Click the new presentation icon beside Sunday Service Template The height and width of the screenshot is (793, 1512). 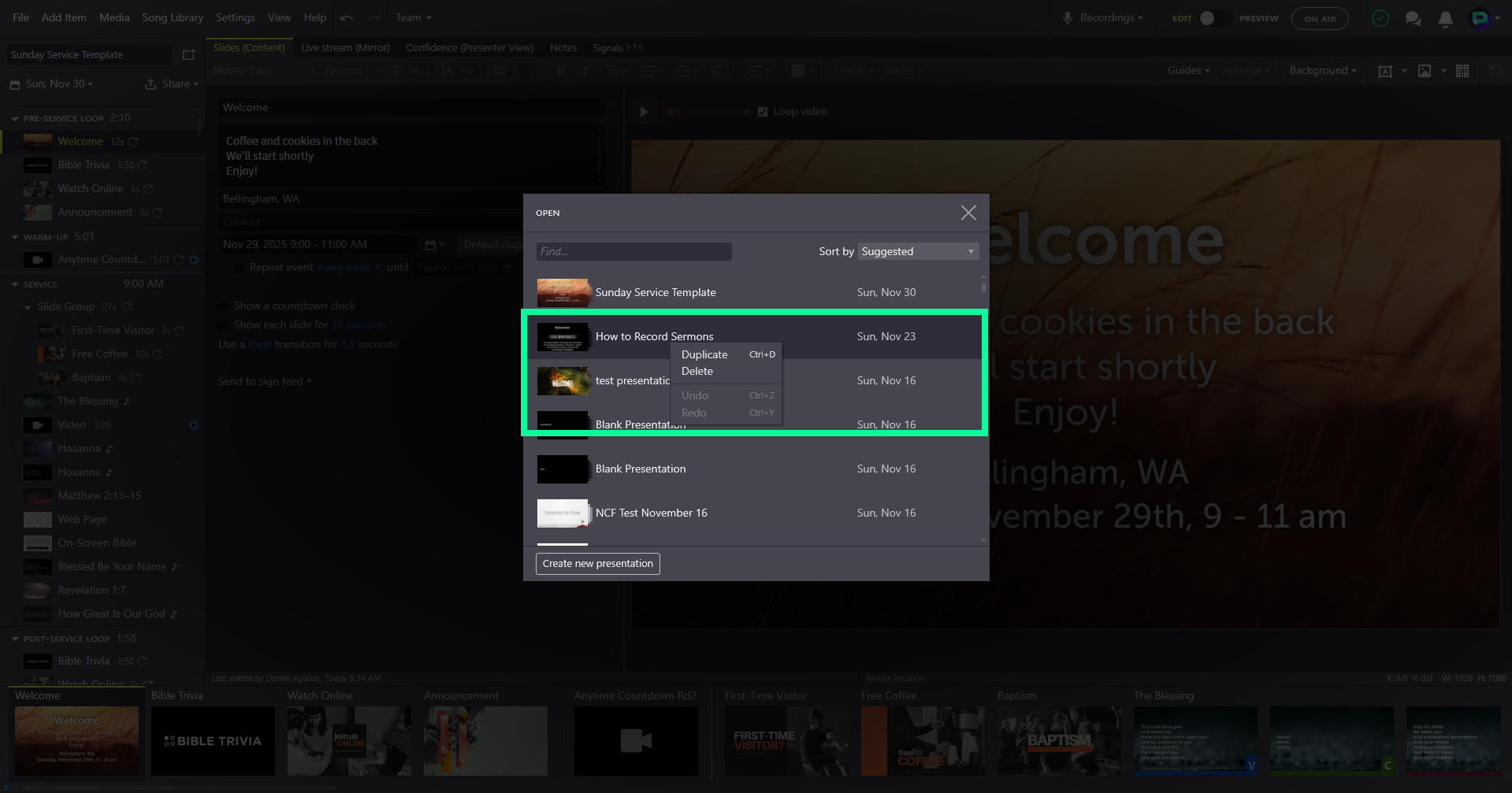click(x=188, y=55)
